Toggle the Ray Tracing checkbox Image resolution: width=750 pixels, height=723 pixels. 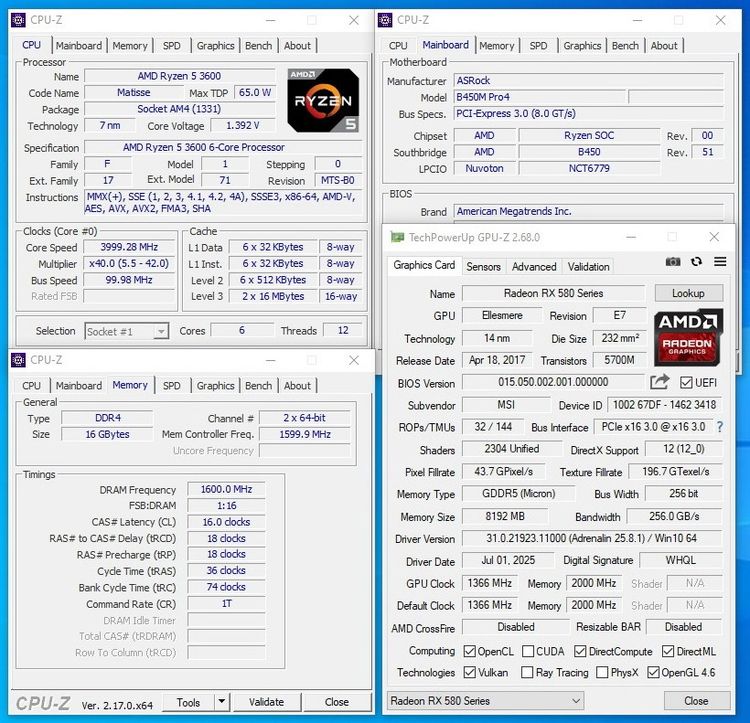click(x=527, y=672)
